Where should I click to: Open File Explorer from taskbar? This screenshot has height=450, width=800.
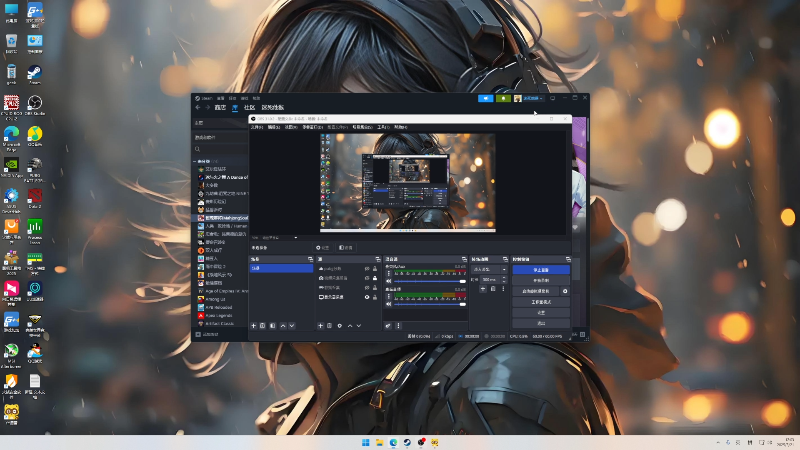380,442
